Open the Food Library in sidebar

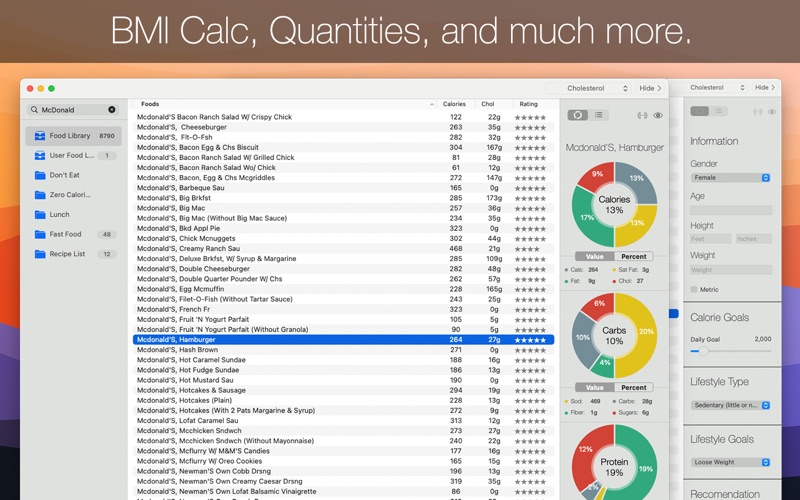click(x=73, y=136)
